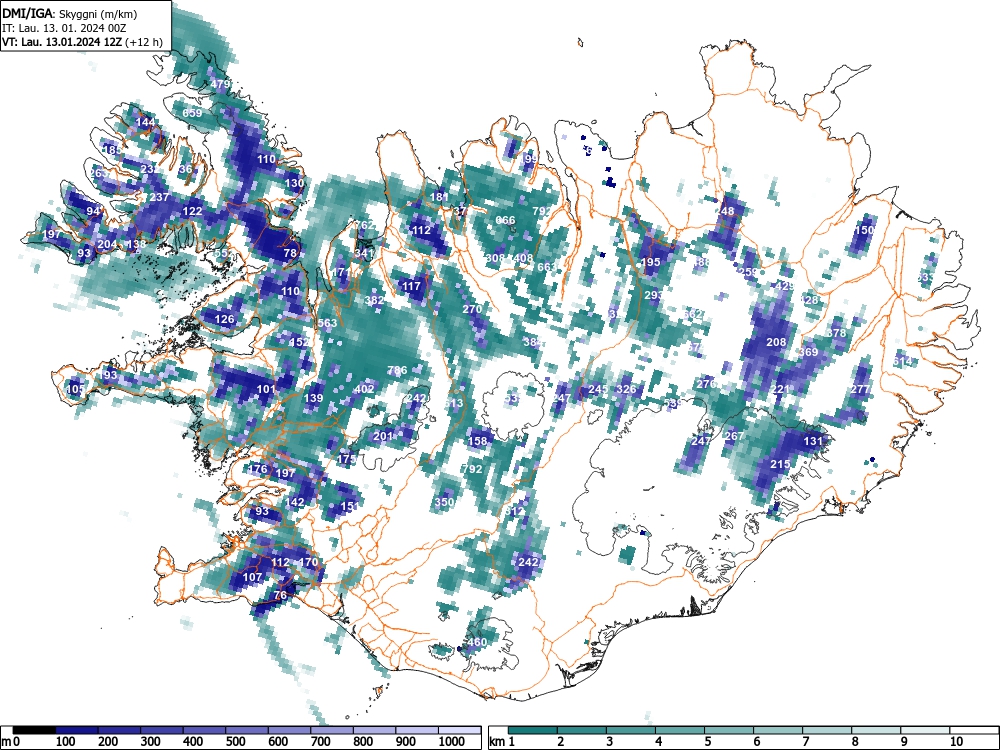Click the visibility value 142
Viewport: 1000px width, 750px height.
click(x=295, y=502)
